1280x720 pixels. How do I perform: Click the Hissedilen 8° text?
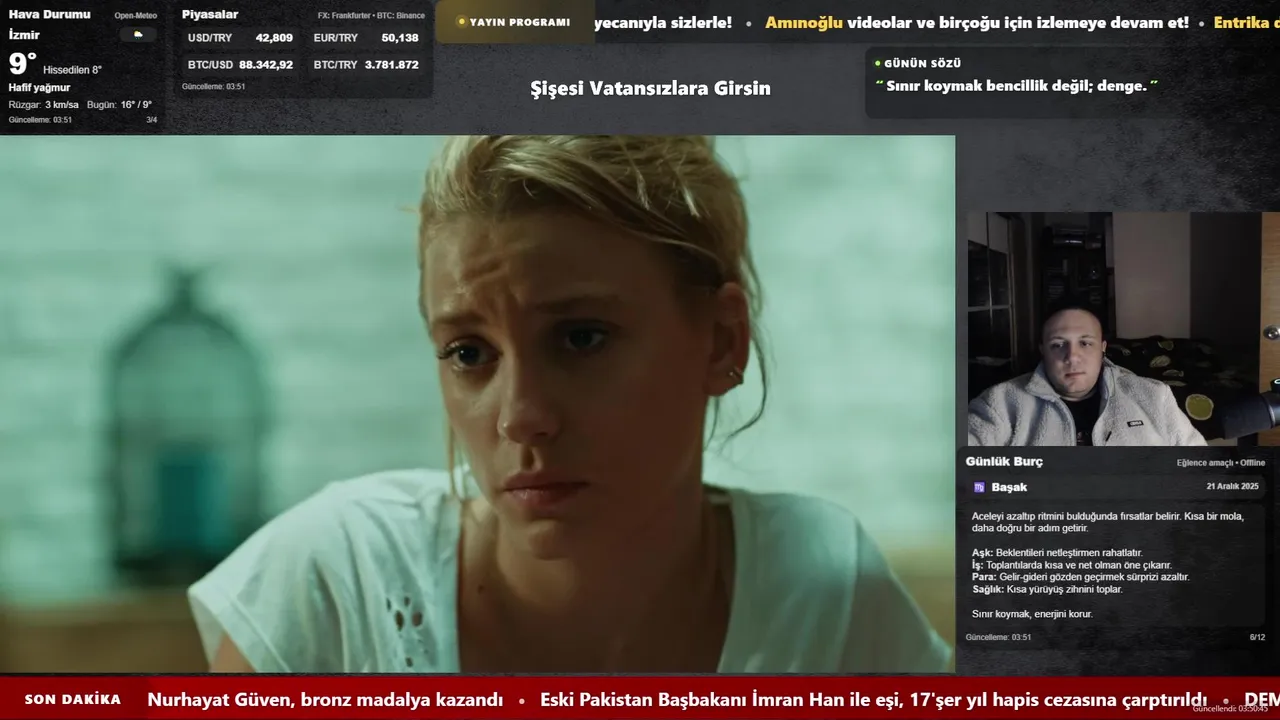(x=72, y=70)
